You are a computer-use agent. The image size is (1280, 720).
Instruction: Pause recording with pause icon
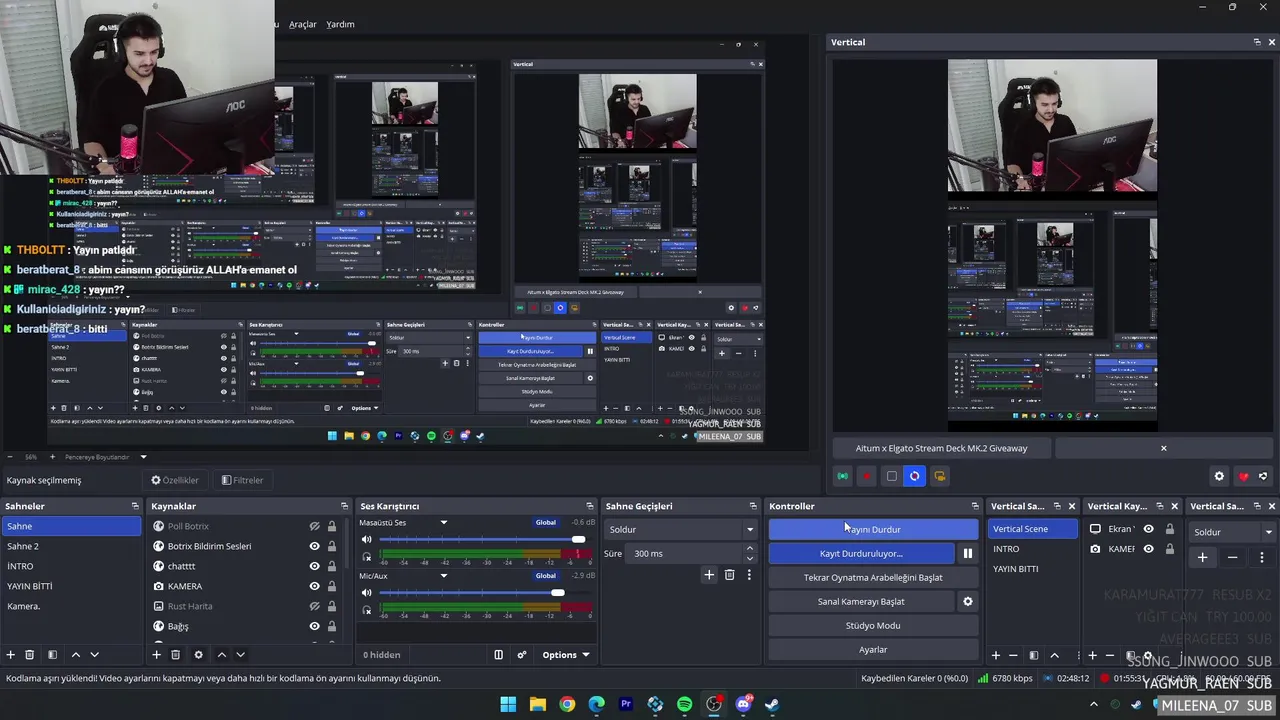(x=967, y=553)
